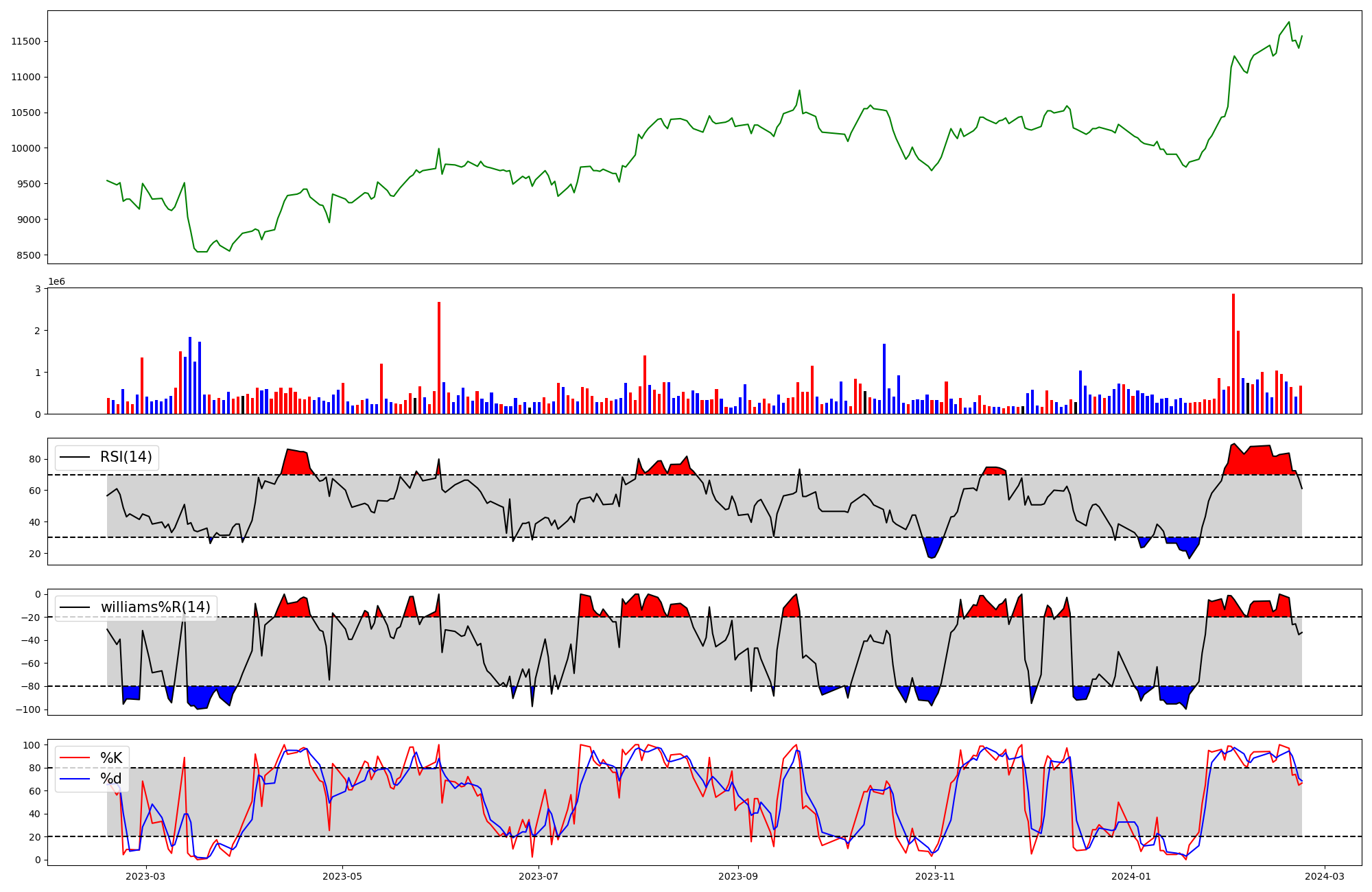
Task: Click the tall blue volume bar in October 2023
Action: click(x=884, y=379)
